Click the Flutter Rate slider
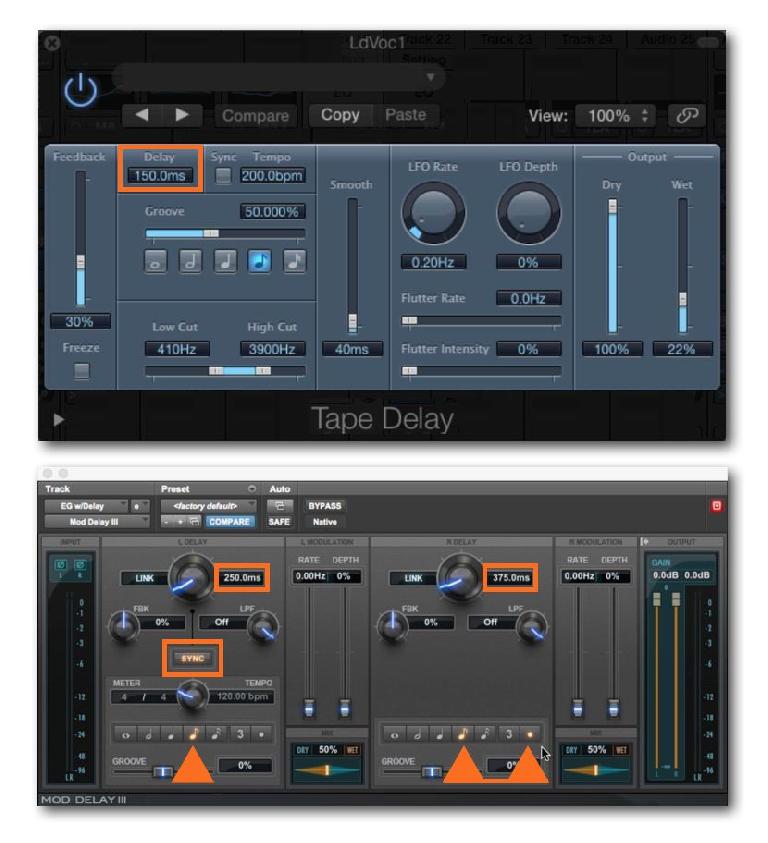The image size is (768, 843). tap(481, 321)
